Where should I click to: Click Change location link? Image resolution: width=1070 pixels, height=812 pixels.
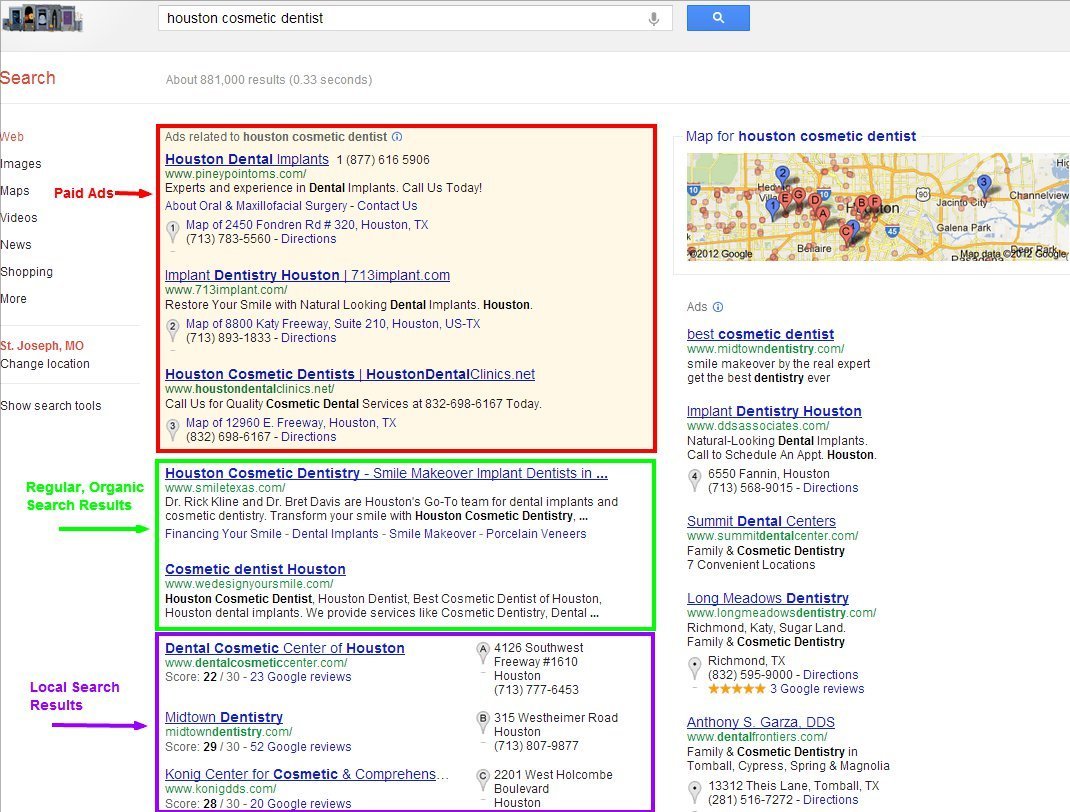(45, 364)
